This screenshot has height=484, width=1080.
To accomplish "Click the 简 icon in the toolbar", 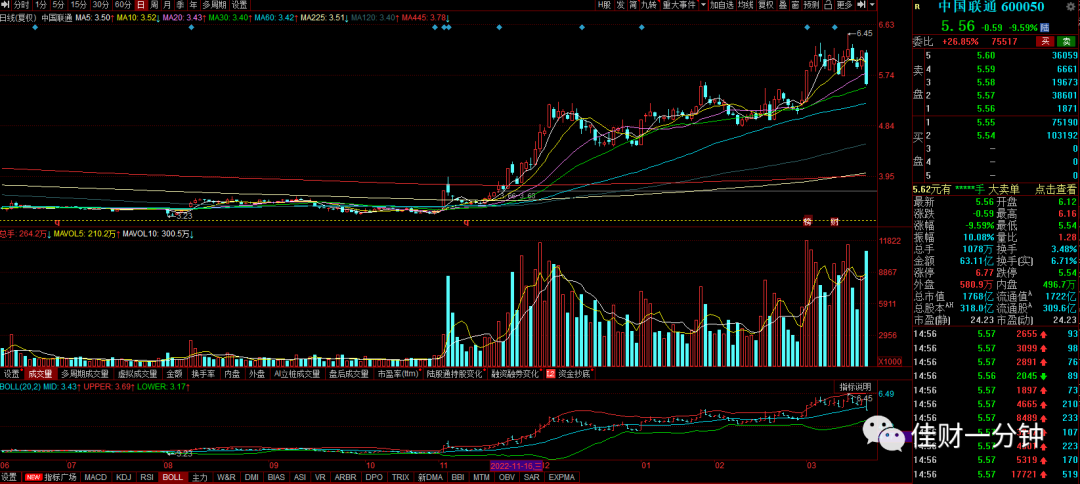I will (632, 5).
